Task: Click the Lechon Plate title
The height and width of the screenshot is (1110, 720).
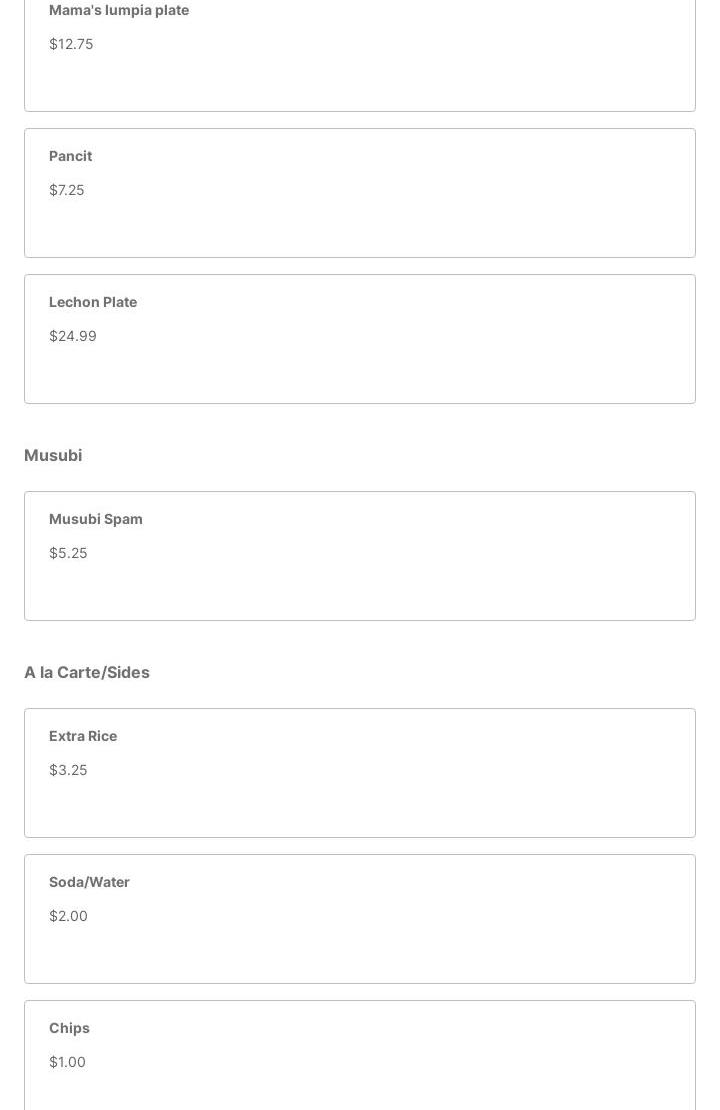Action: tap(93, 302)
